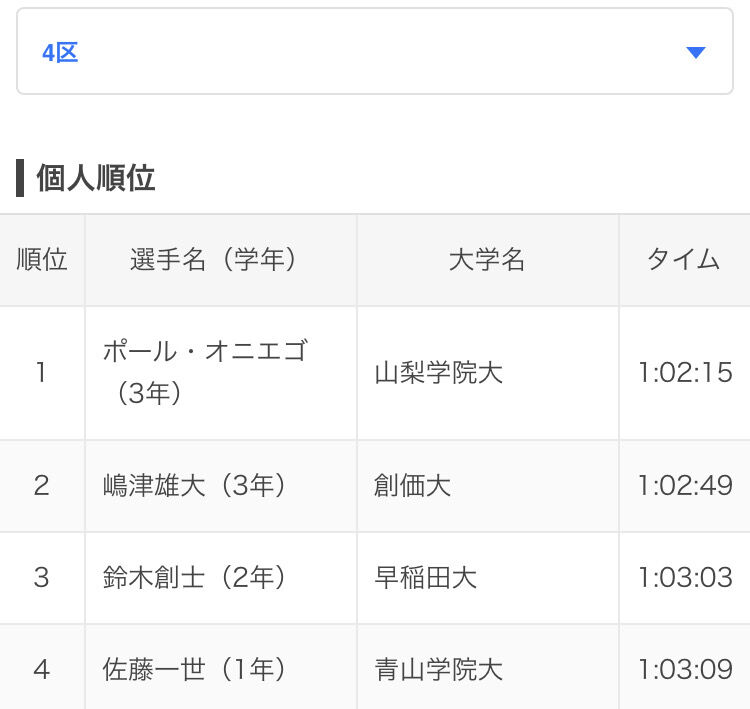The height and width of the screenshot is (709, 750).
Task: Click the 大学名 column header
Action: pos(487,260)
